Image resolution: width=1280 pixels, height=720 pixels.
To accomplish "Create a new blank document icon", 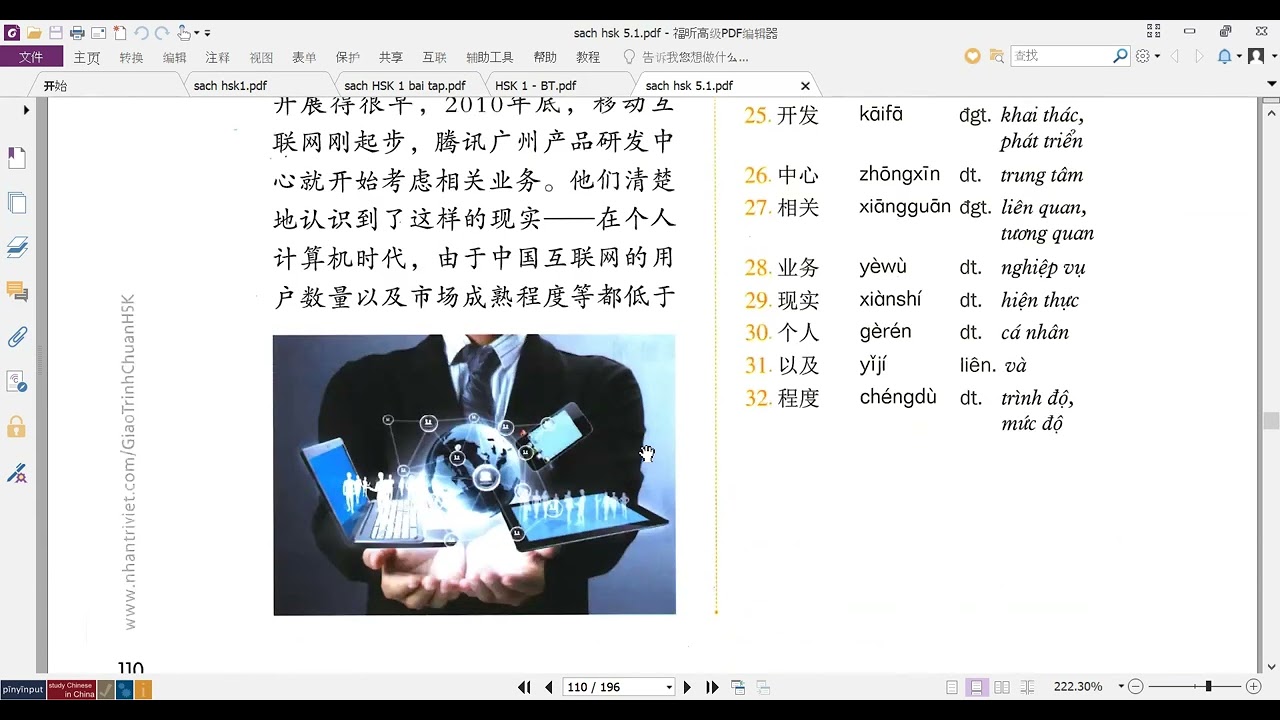I will coord(119,33).
